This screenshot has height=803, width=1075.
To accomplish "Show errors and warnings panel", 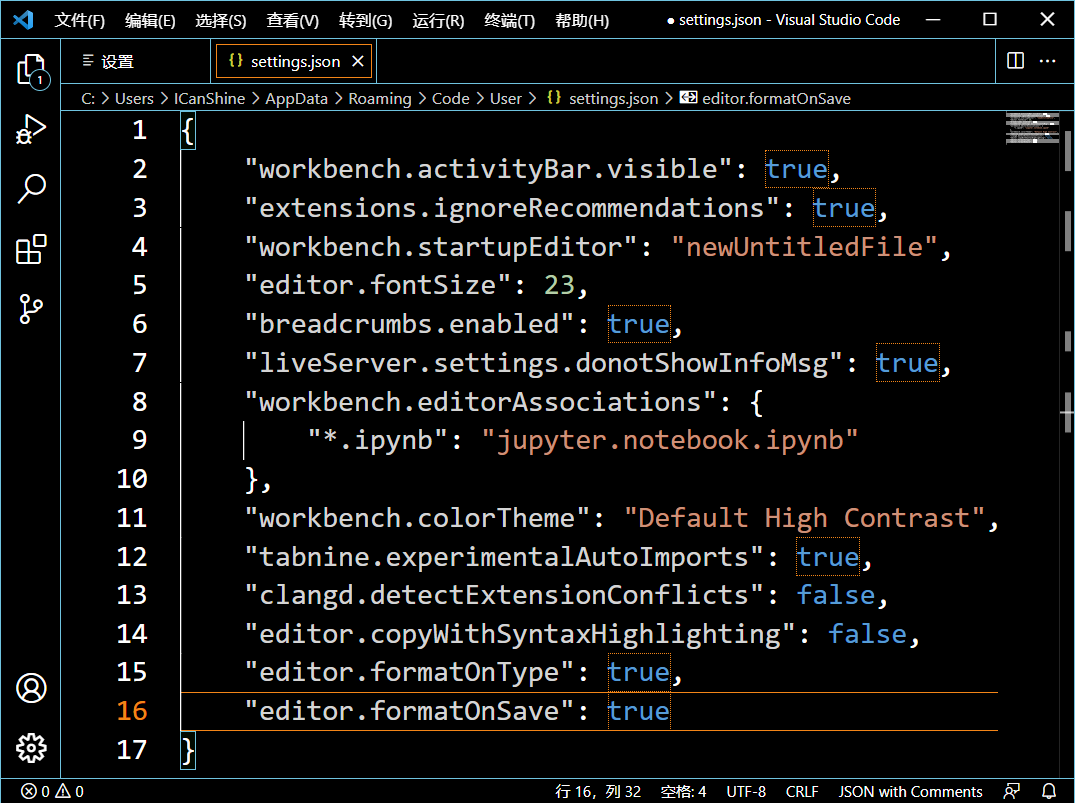I will 52,791.
